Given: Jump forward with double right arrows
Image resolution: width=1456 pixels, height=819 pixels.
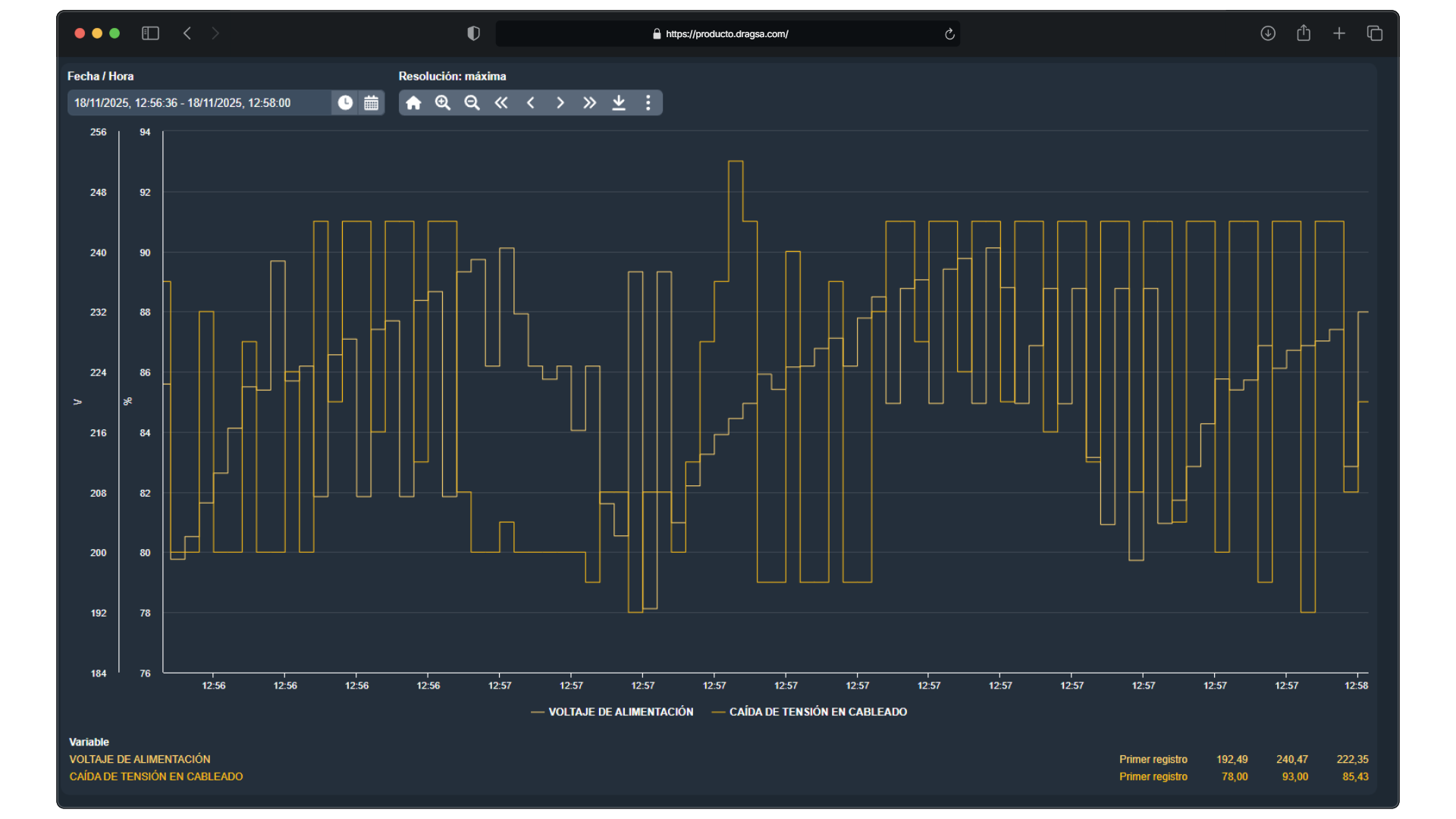Looking at the screenshot, I should coord(589,103).
